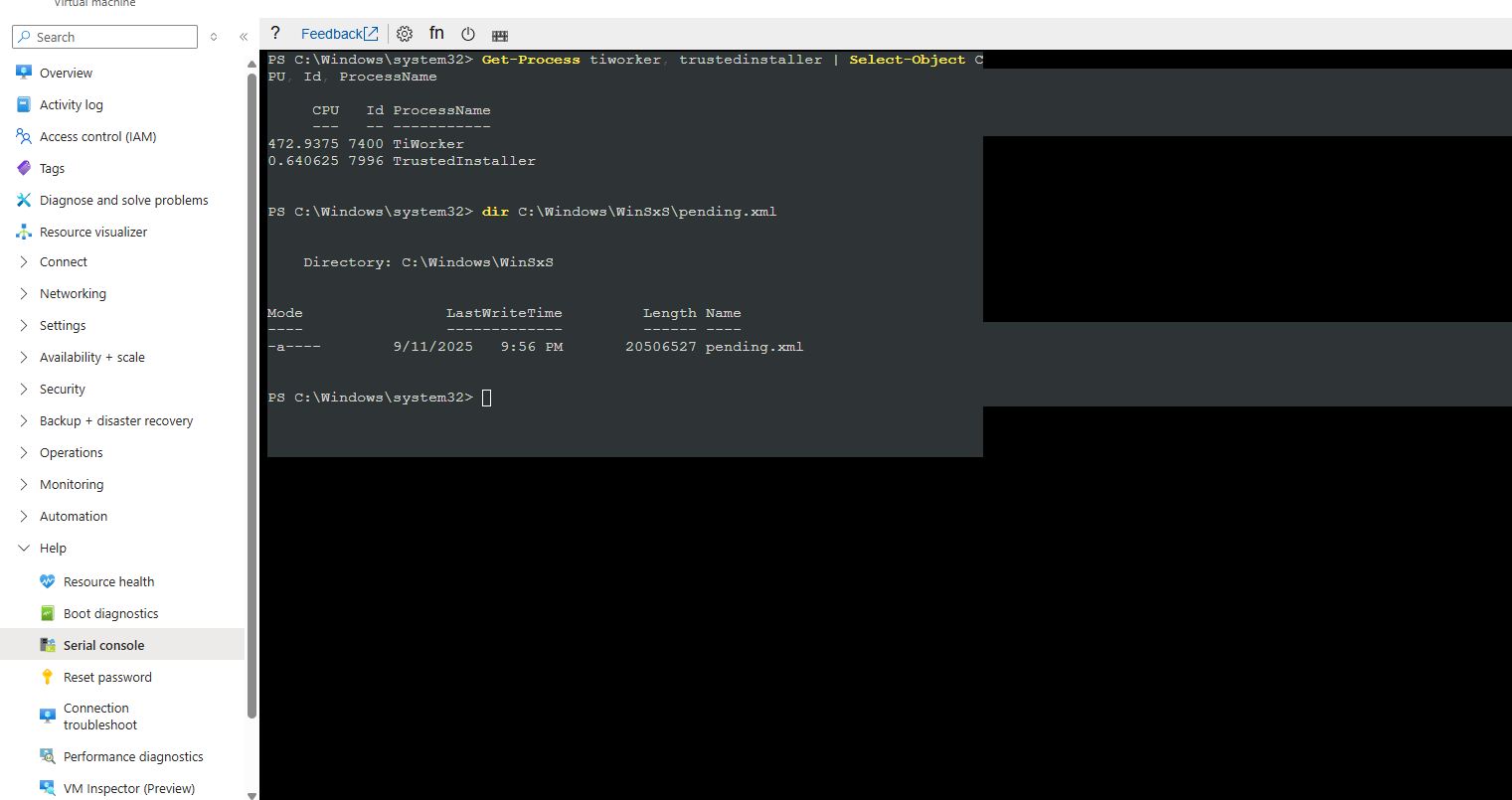Screen dimensions: 1512x800
Task: Click the Overview monitor icon
Action: point(24,73)
